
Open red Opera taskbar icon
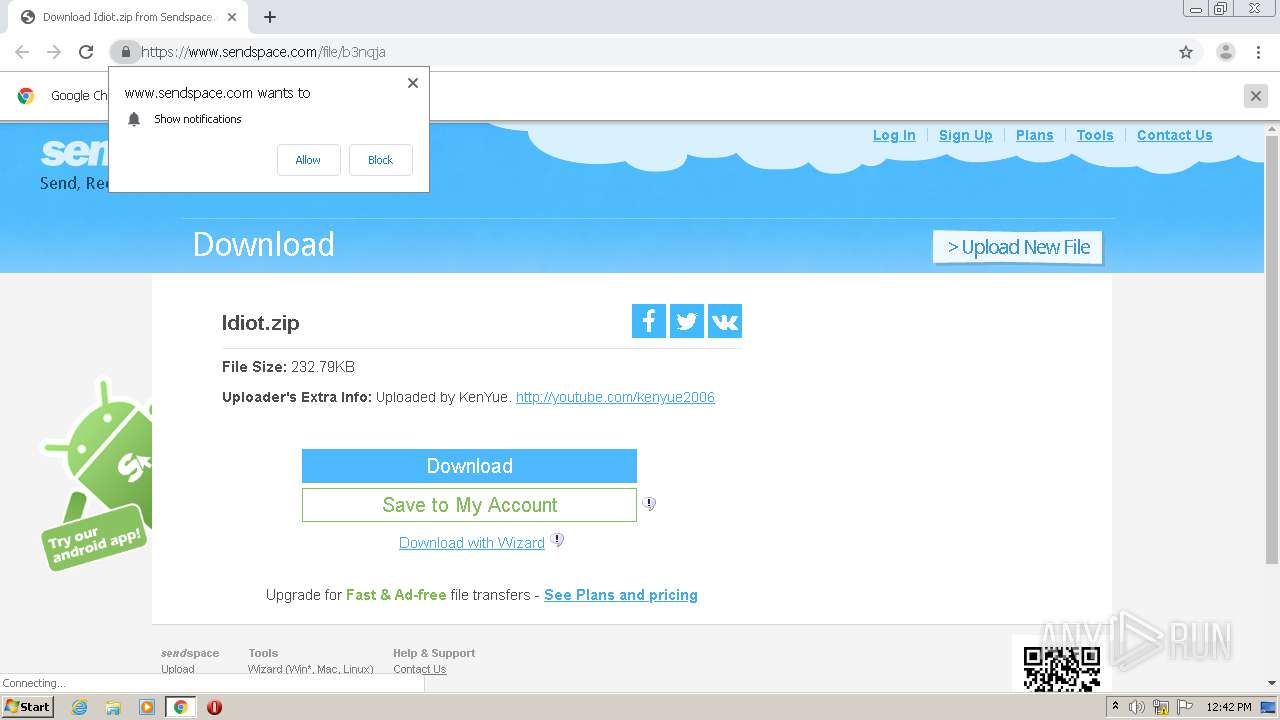pos(214,707)
